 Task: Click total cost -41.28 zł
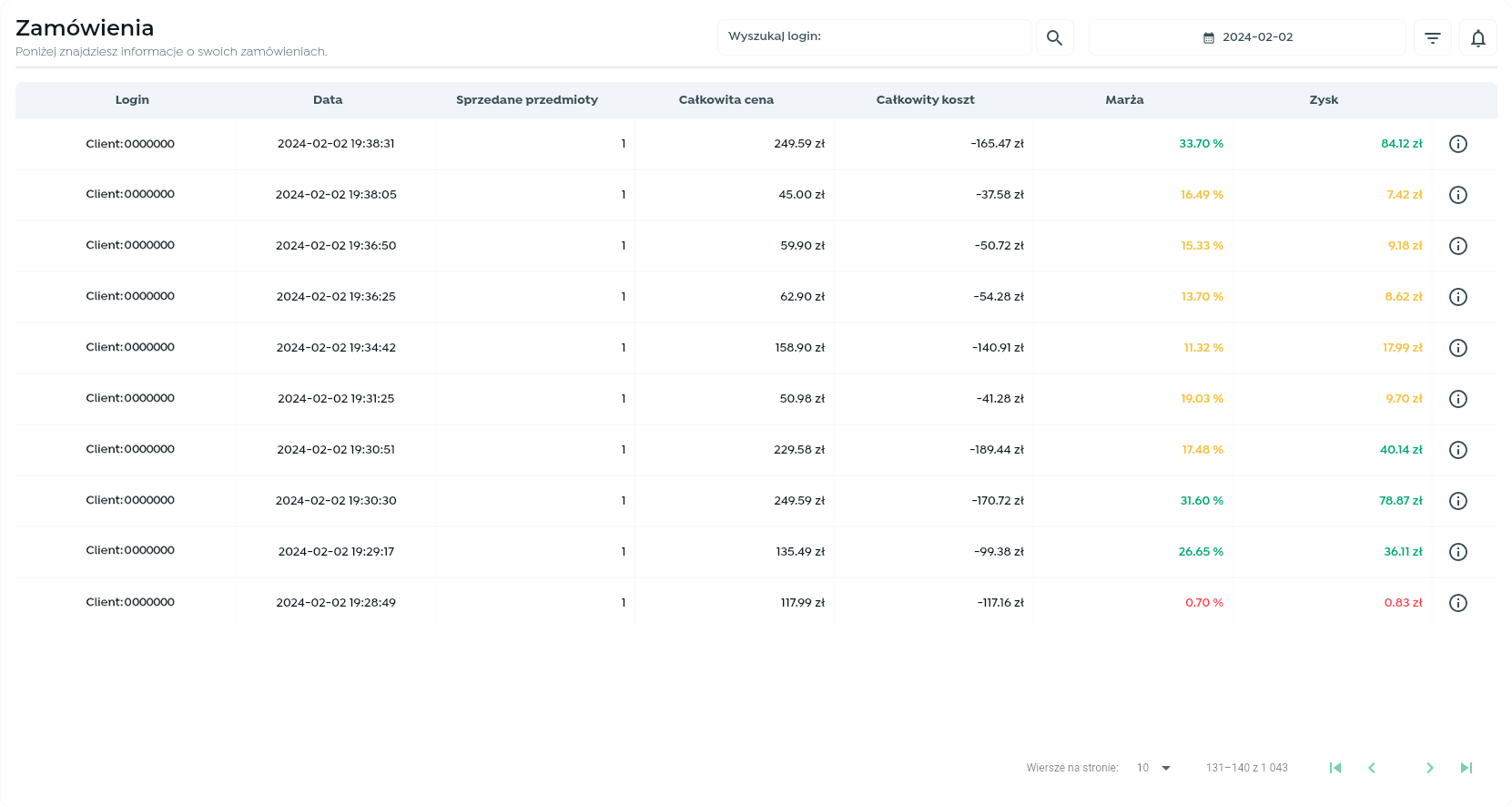pyautogui.click(x=1000, y=399)
